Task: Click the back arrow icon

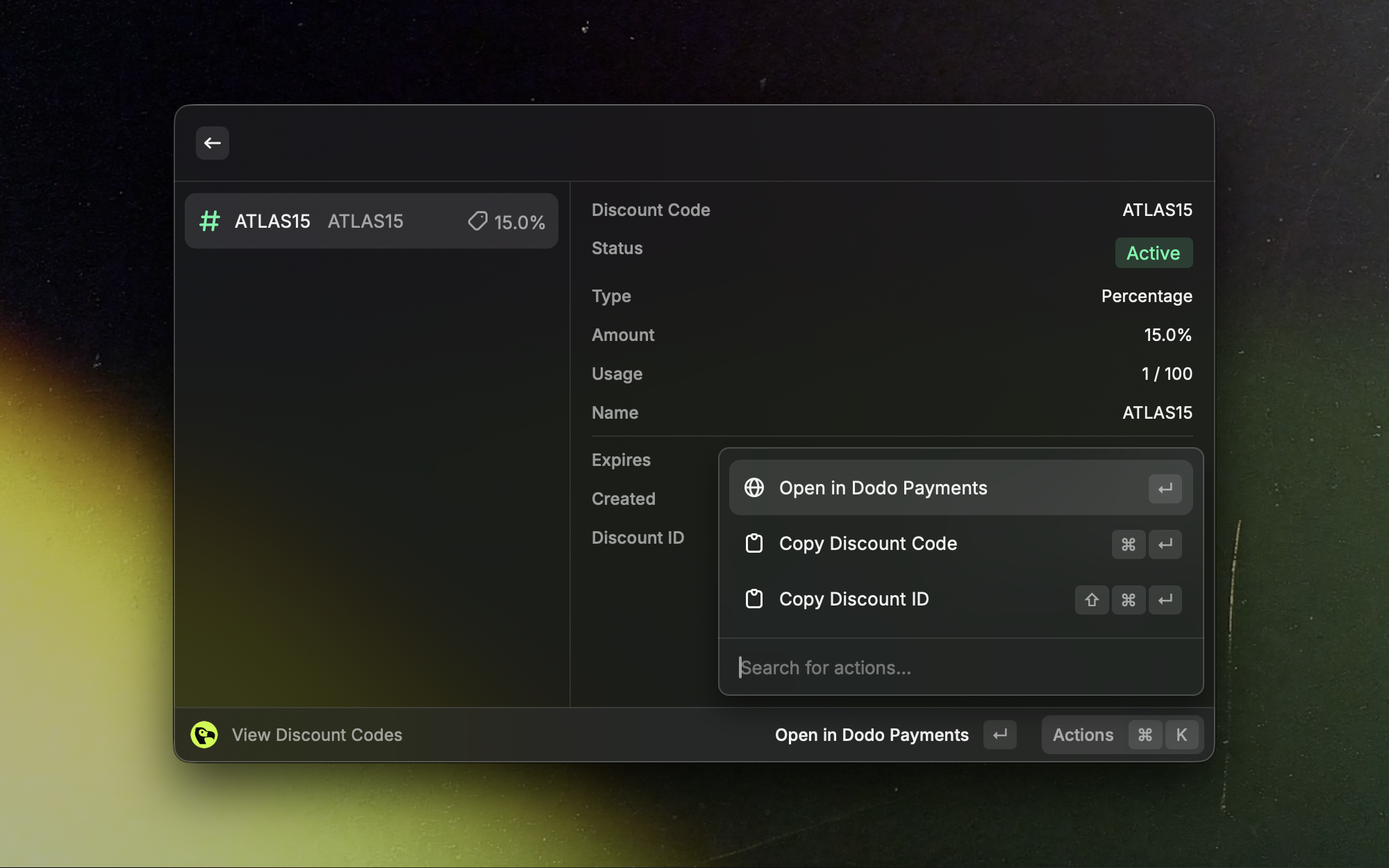Action: tap(212, 143)
